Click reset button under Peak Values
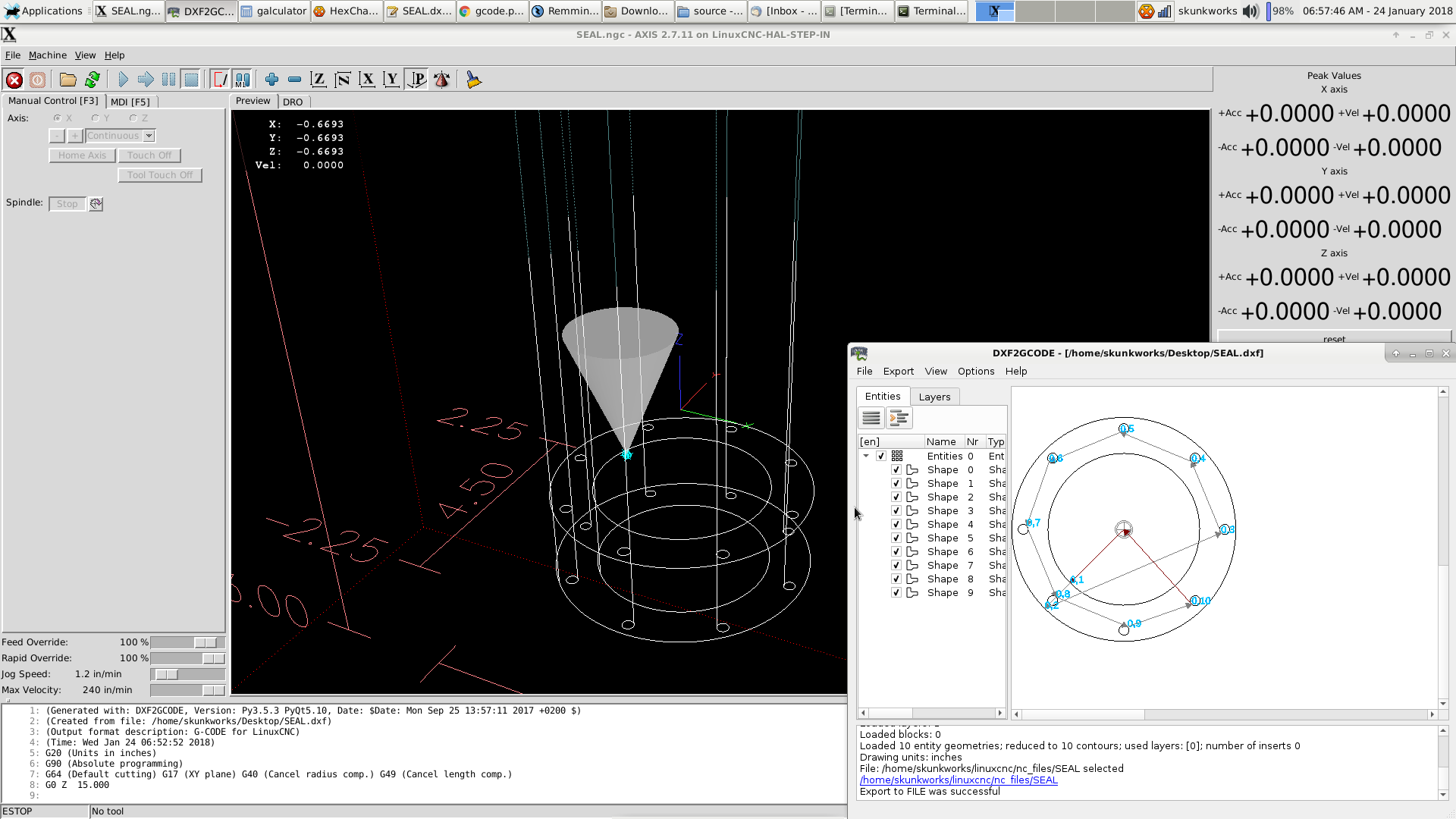 [x=1334, y=337]
